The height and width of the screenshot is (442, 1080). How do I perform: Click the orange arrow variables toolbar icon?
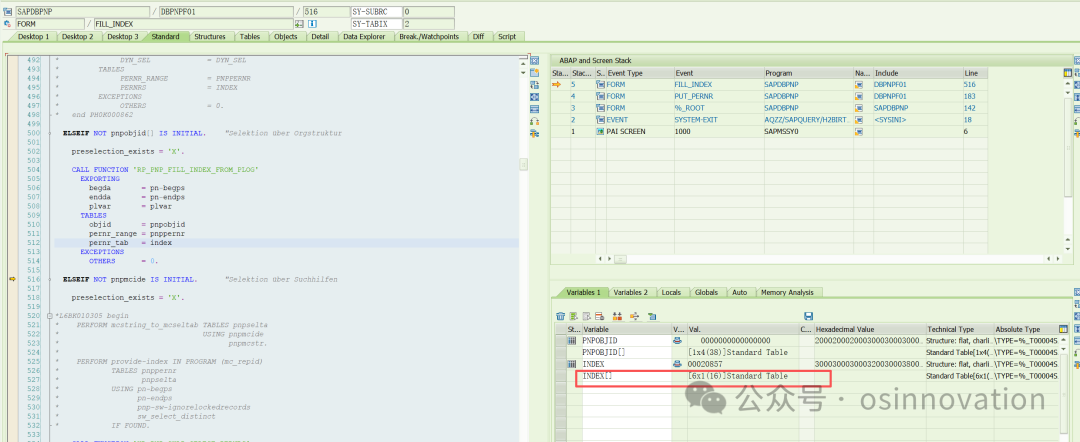[x=634, y=316]
